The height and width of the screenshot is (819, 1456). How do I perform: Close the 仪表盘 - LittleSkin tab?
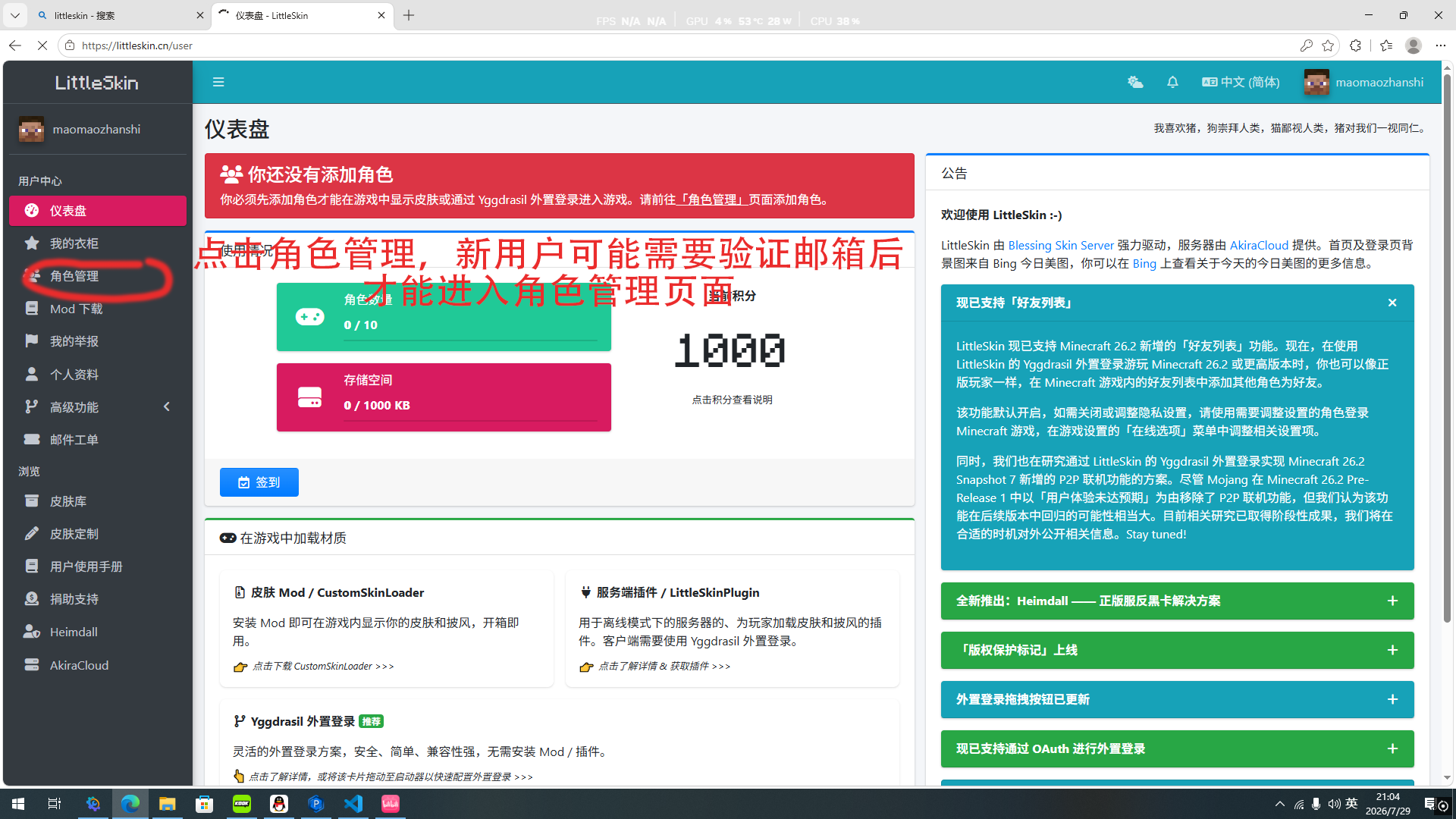click(381, 15)
